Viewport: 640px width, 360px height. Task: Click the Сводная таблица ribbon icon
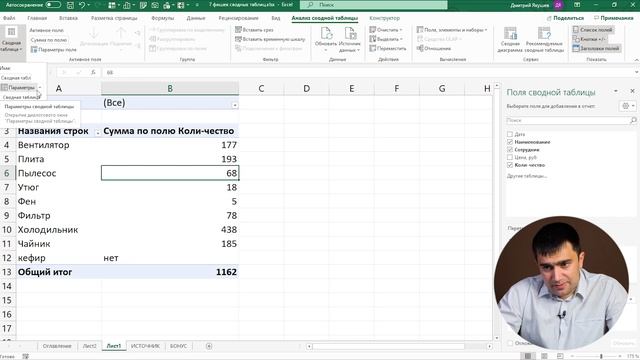(x=11, y=32)
